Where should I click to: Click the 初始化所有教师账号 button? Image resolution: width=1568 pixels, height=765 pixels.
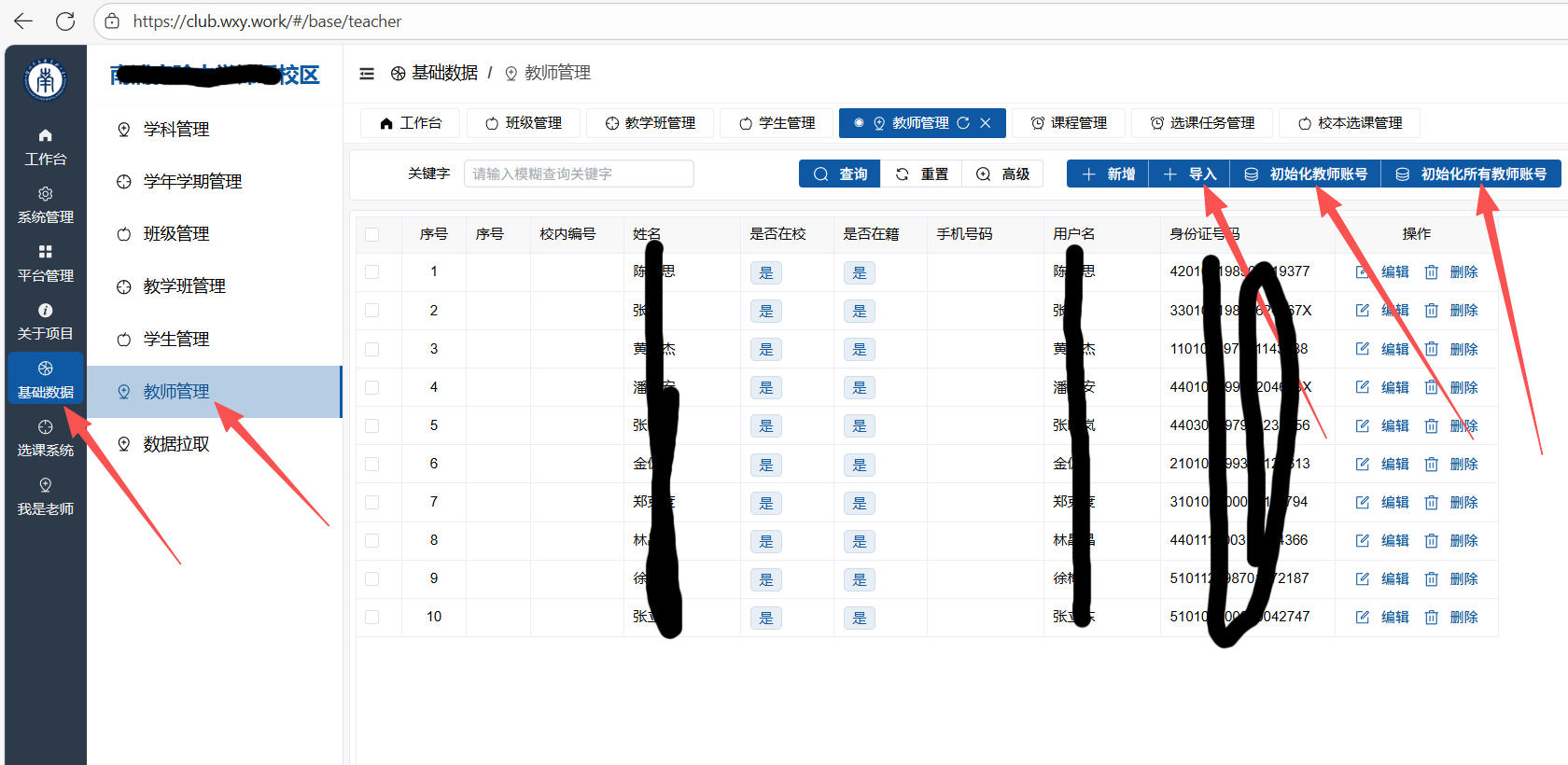tap(1471, 174)
